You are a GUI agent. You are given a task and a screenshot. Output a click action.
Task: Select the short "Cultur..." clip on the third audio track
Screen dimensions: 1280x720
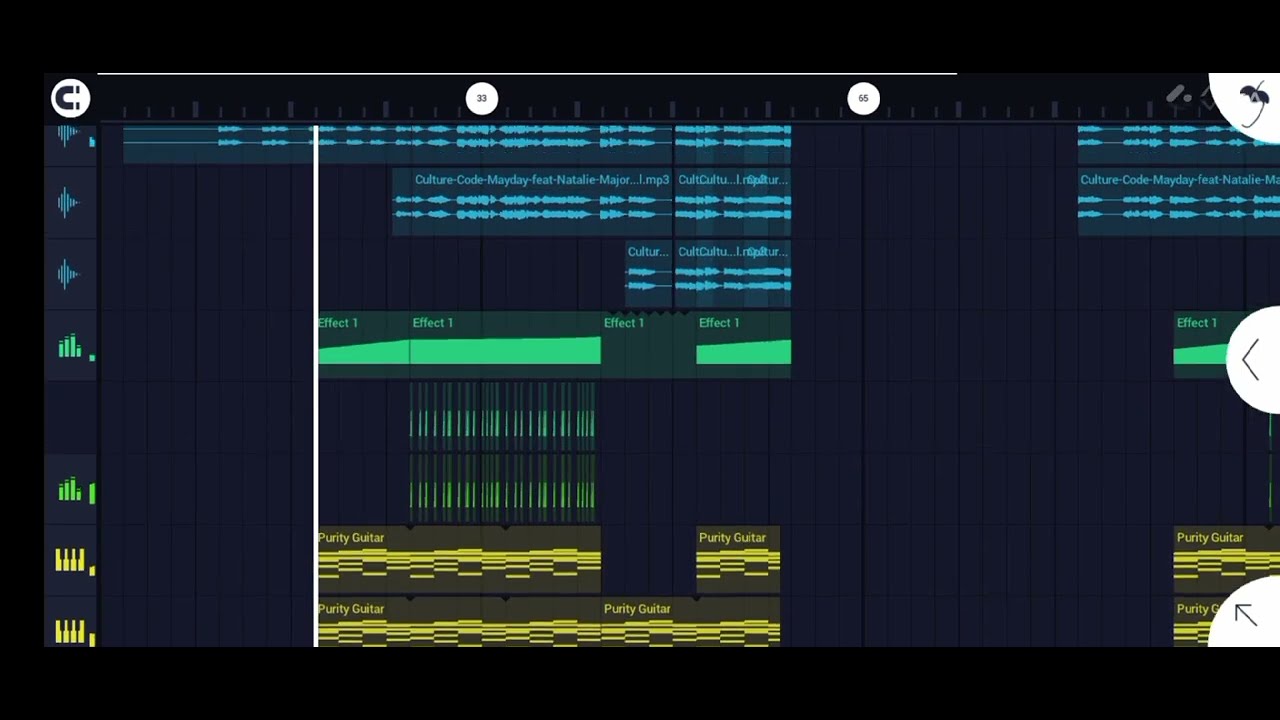tap(649, 274)
